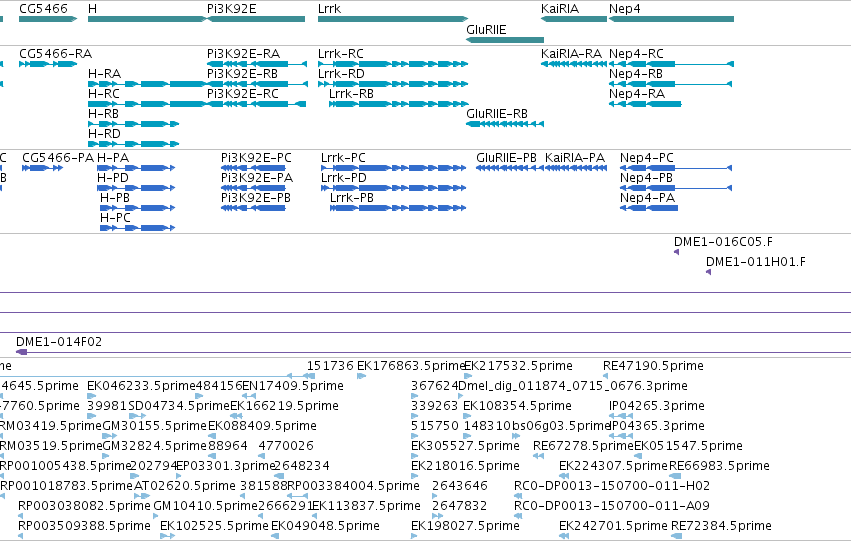Select the Nep4-PB coding sequence
This screenshot has height=541, width=851.
point(676,188)
